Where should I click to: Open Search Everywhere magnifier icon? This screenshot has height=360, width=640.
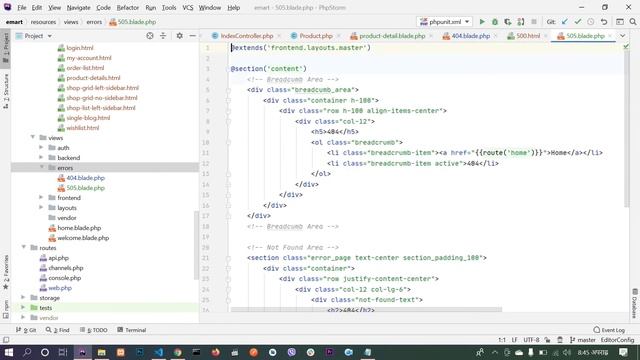pos(633,22)
